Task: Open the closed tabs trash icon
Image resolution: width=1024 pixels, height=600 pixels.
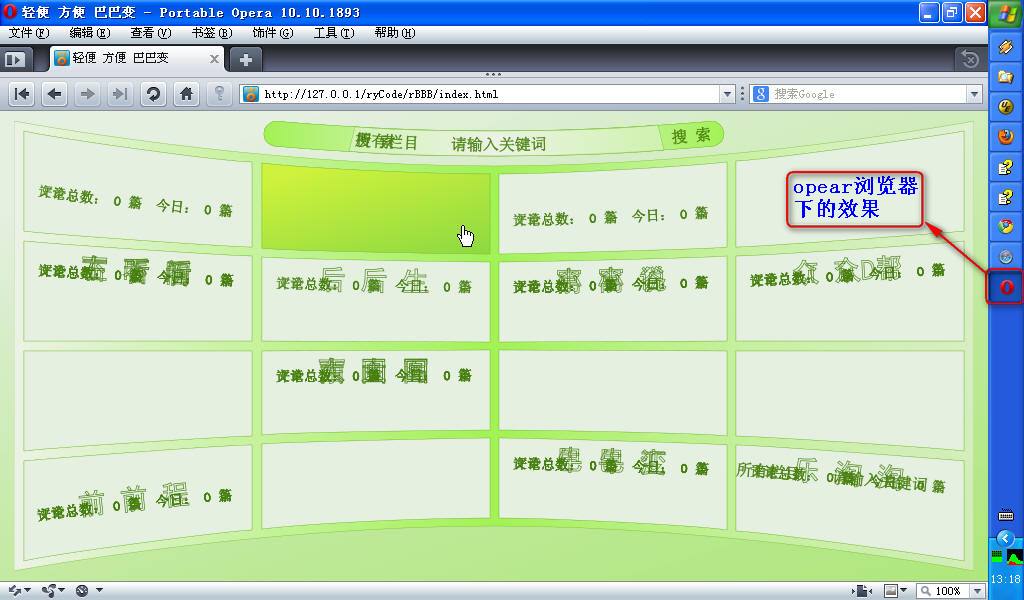Action: [970, 59]
